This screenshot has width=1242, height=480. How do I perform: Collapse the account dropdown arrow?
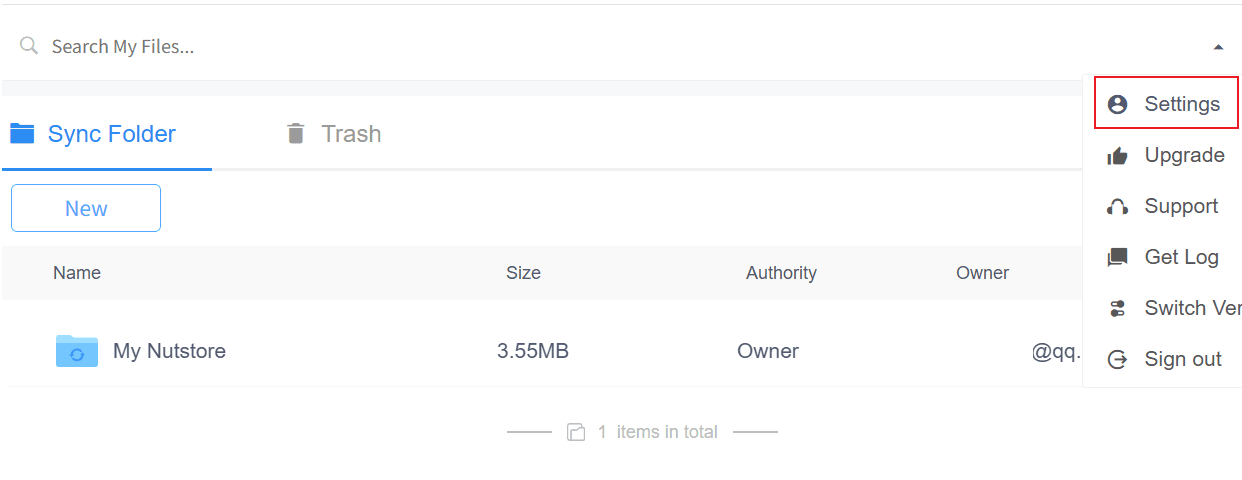click(x=1218, y=47)
